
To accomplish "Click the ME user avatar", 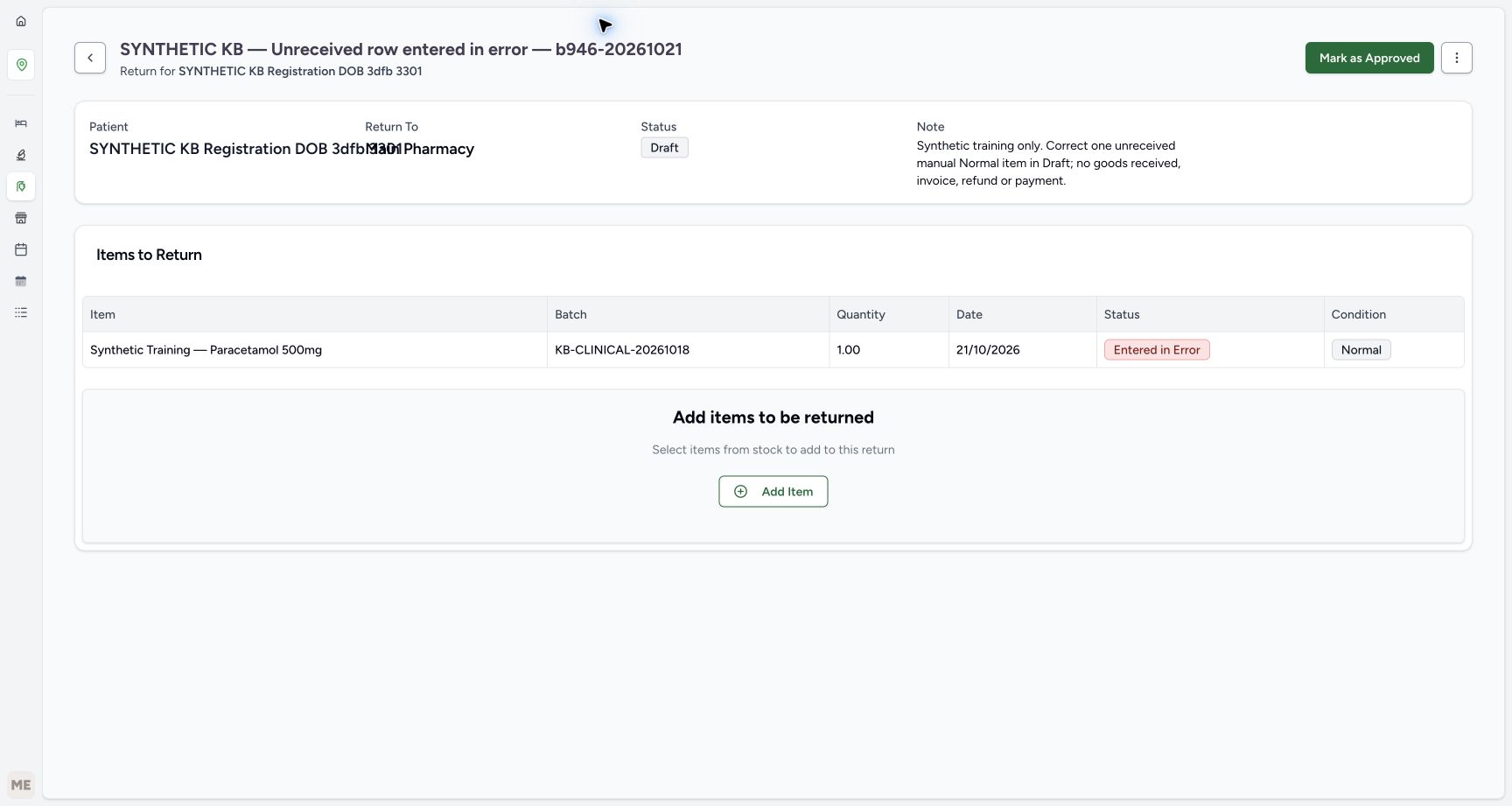I will [21, 785].
